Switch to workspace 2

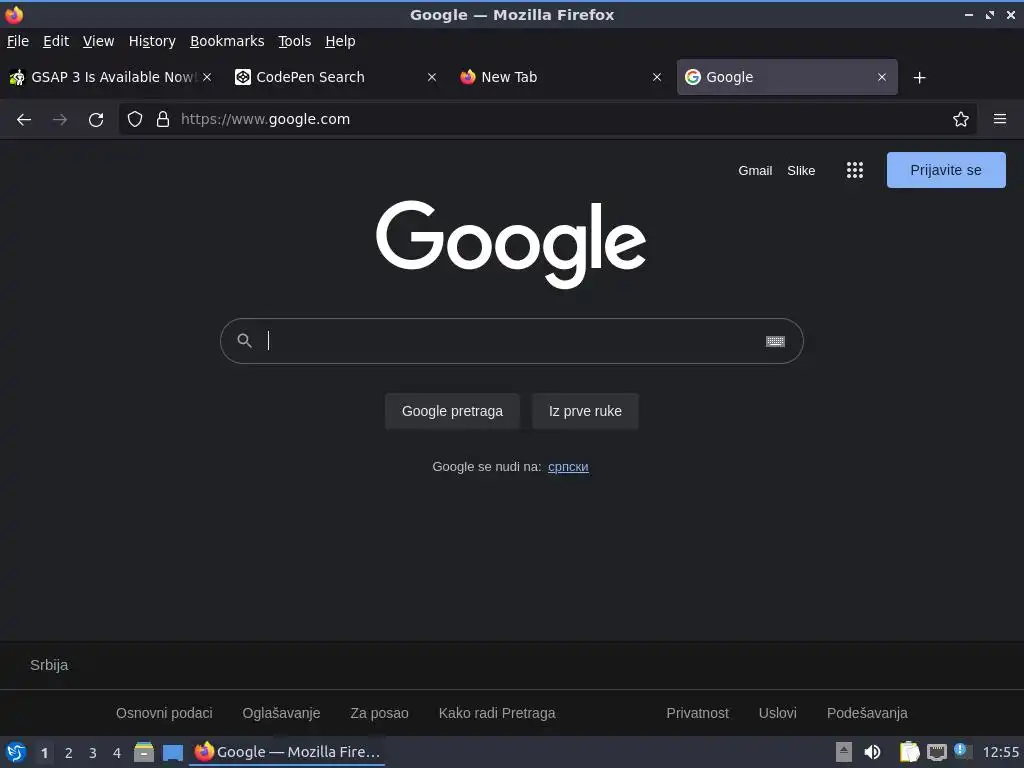(69, 753)
